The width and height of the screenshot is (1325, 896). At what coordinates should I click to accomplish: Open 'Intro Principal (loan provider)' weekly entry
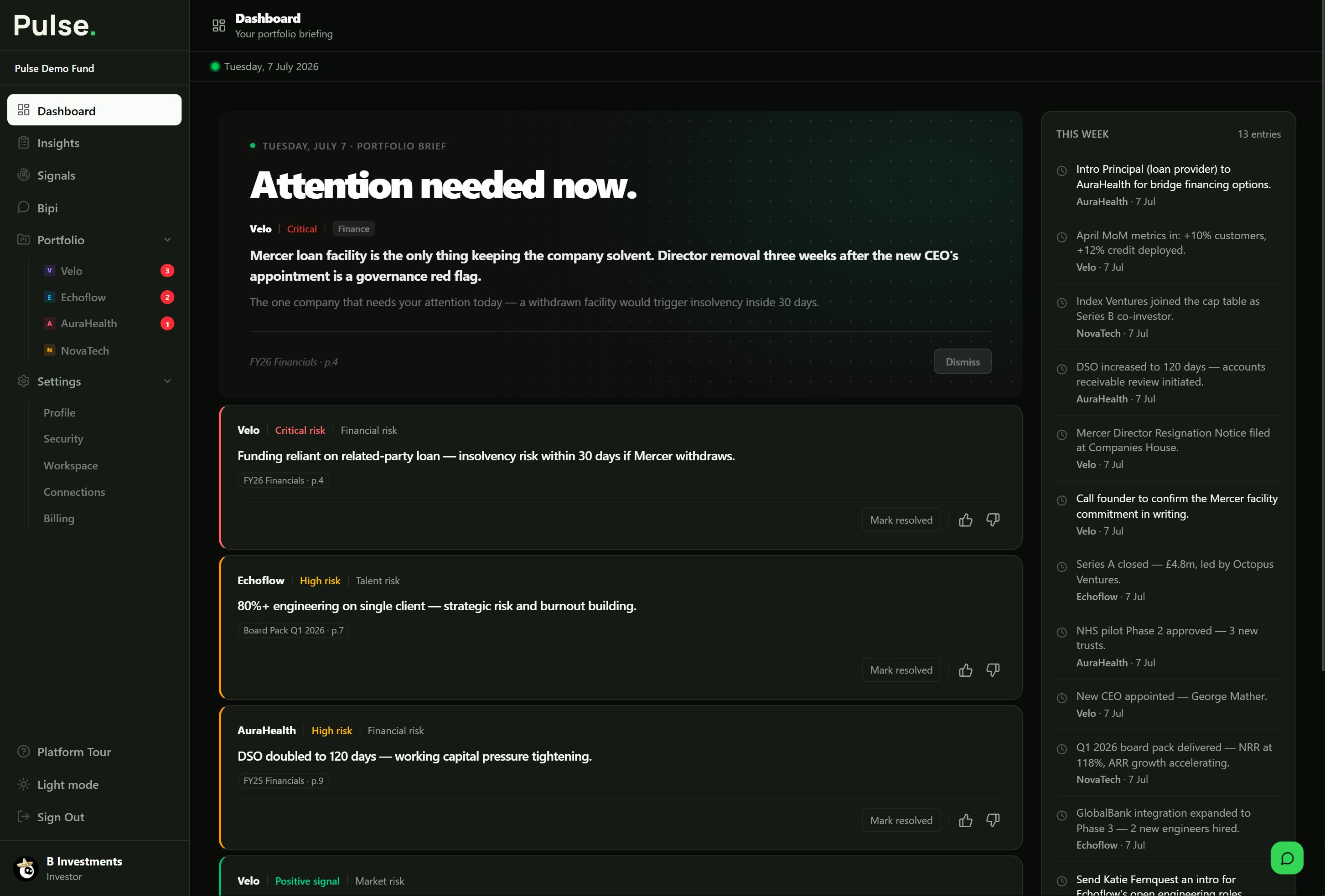coord(1168,185)
